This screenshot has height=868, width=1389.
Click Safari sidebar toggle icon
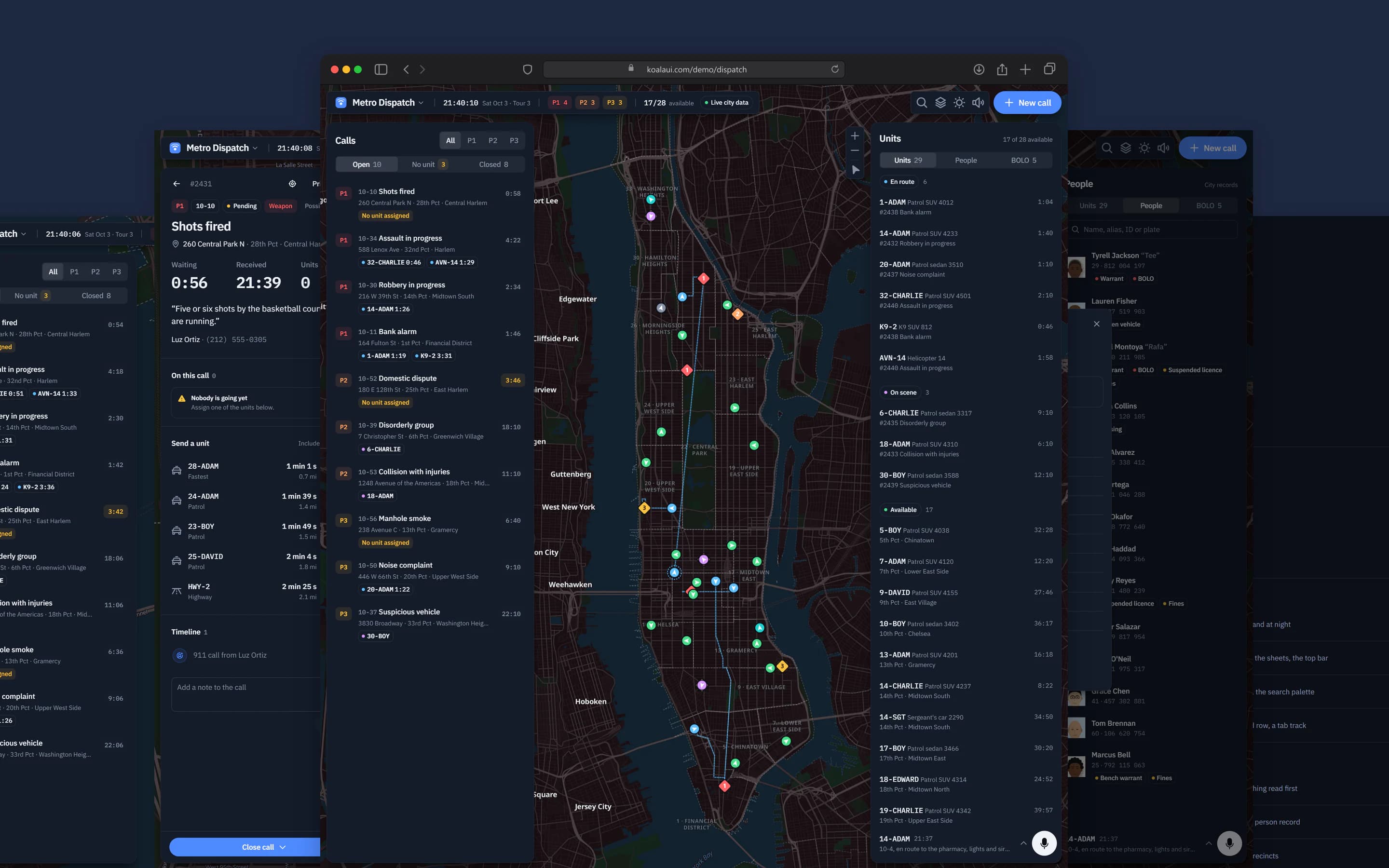click(x=381, y=69)
